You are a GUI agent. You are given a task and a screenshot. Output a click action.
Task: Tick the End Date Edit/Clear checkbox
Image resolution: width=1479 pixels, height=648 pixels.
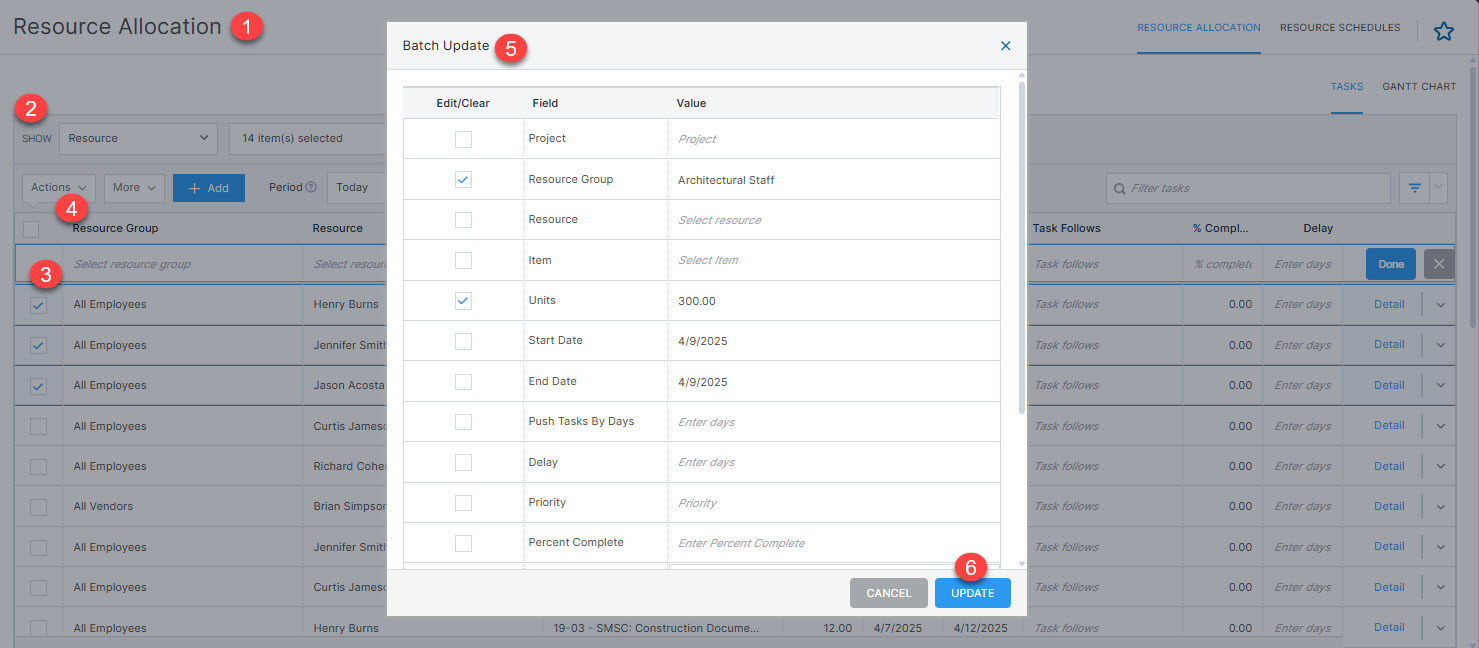coord(463,381)
